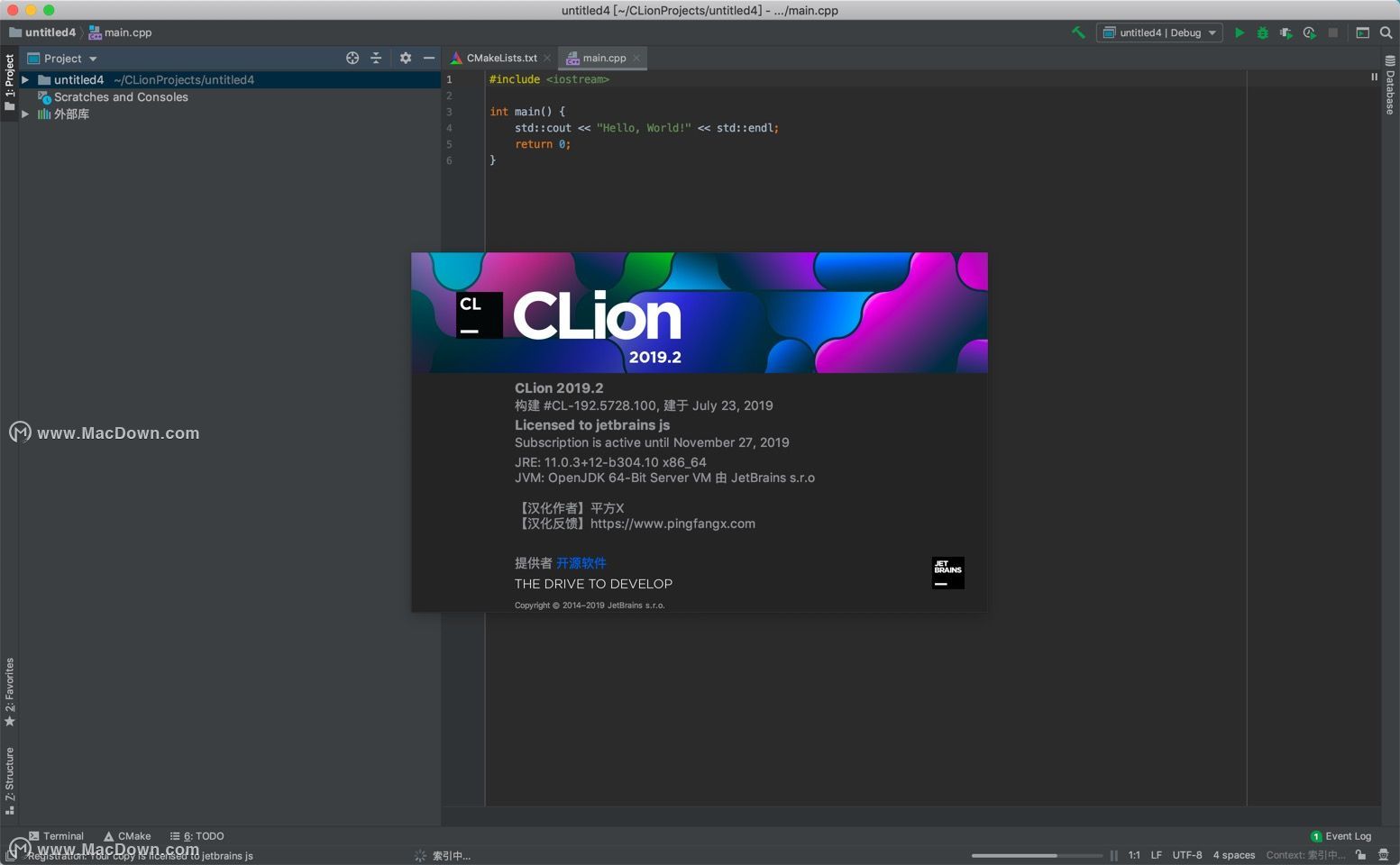This screenshot has width=1400, height=865.
Task: Click the "Hello, World!" string in code
Action: (x=644, y=128)
